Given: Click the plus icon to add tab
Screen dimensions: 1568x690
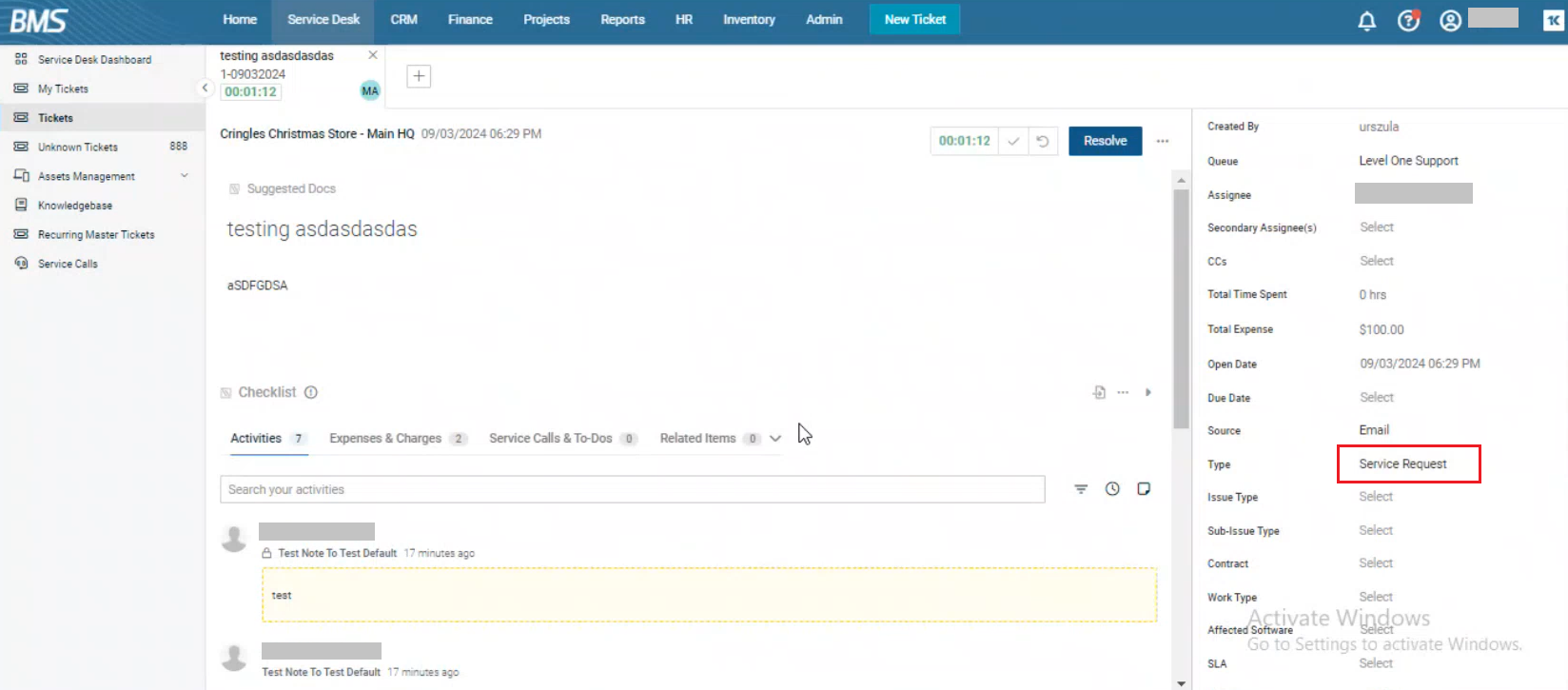Looking at the screenshot, I should [419, 76].
